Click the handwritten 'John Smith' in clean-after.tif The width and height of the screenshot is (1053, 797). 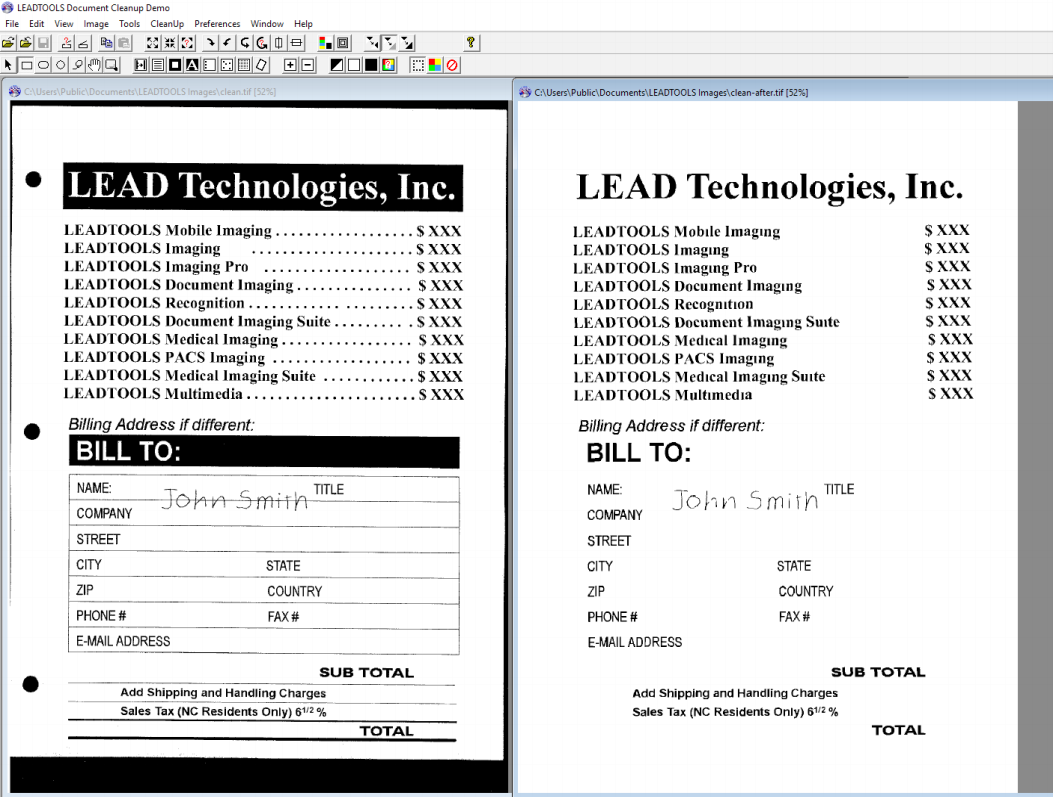coord(745,501)
